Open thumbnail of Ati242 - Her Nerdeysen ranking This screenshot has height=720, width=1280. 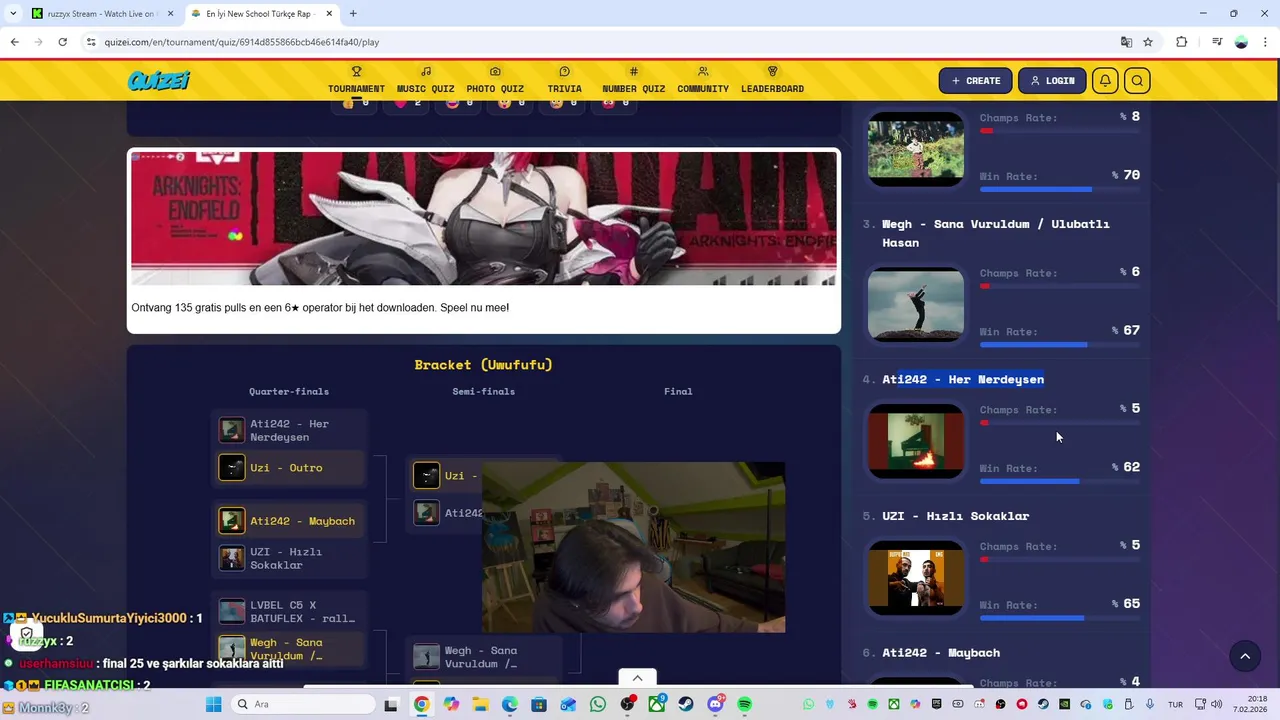click(916, 441)
